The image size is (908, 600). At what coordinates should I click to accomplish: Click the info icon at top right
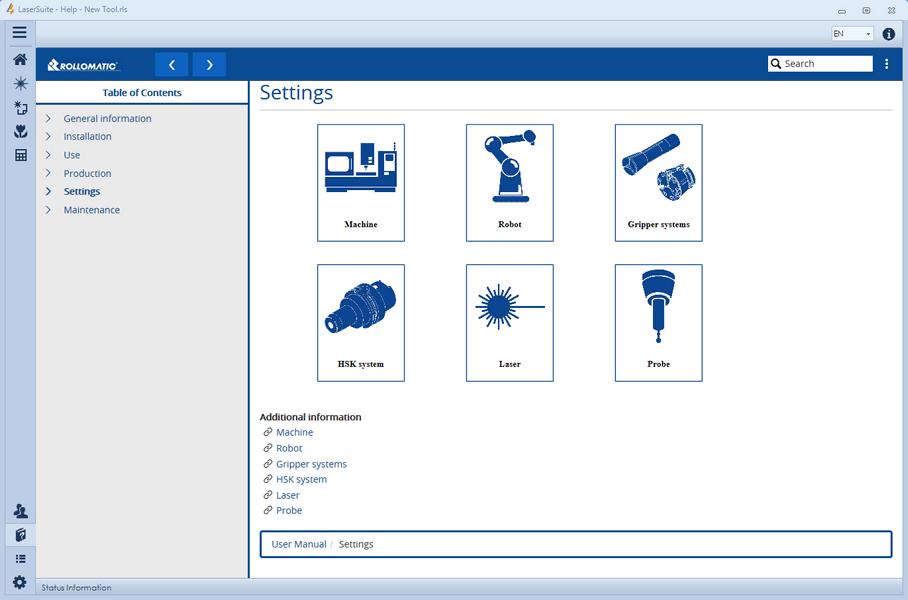tap(888, 34)
